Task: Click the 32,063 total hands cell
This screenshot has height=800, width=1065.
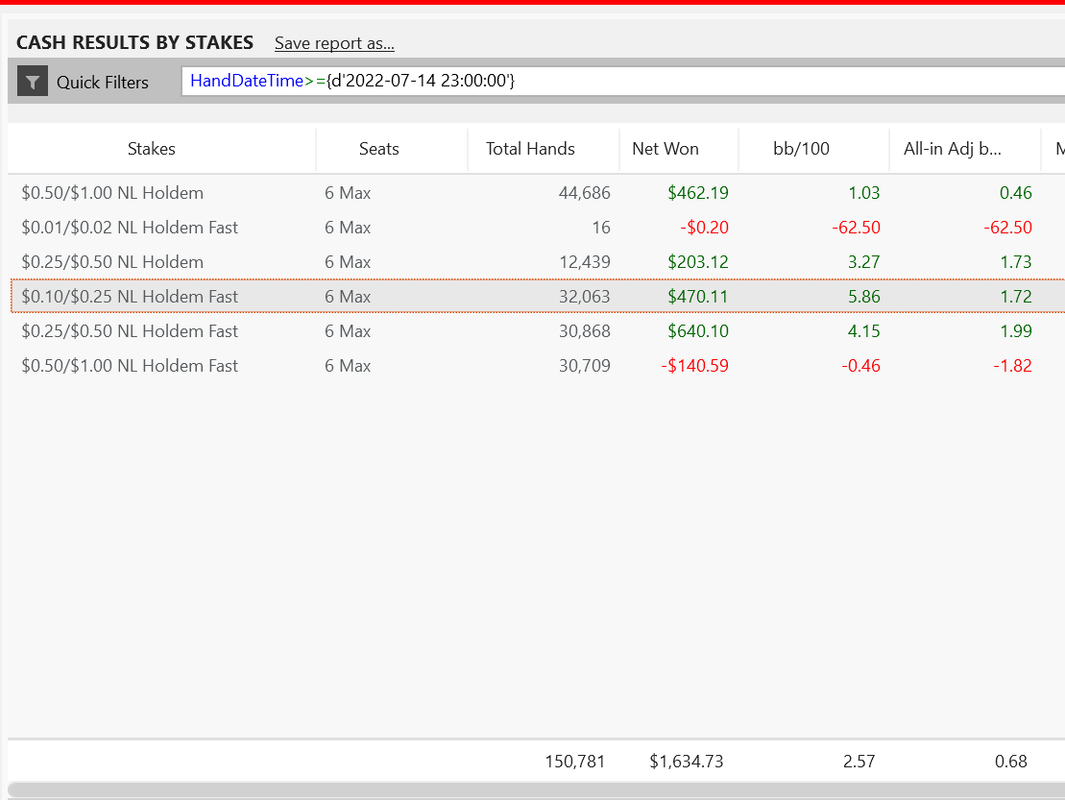Action: (584, 296)
